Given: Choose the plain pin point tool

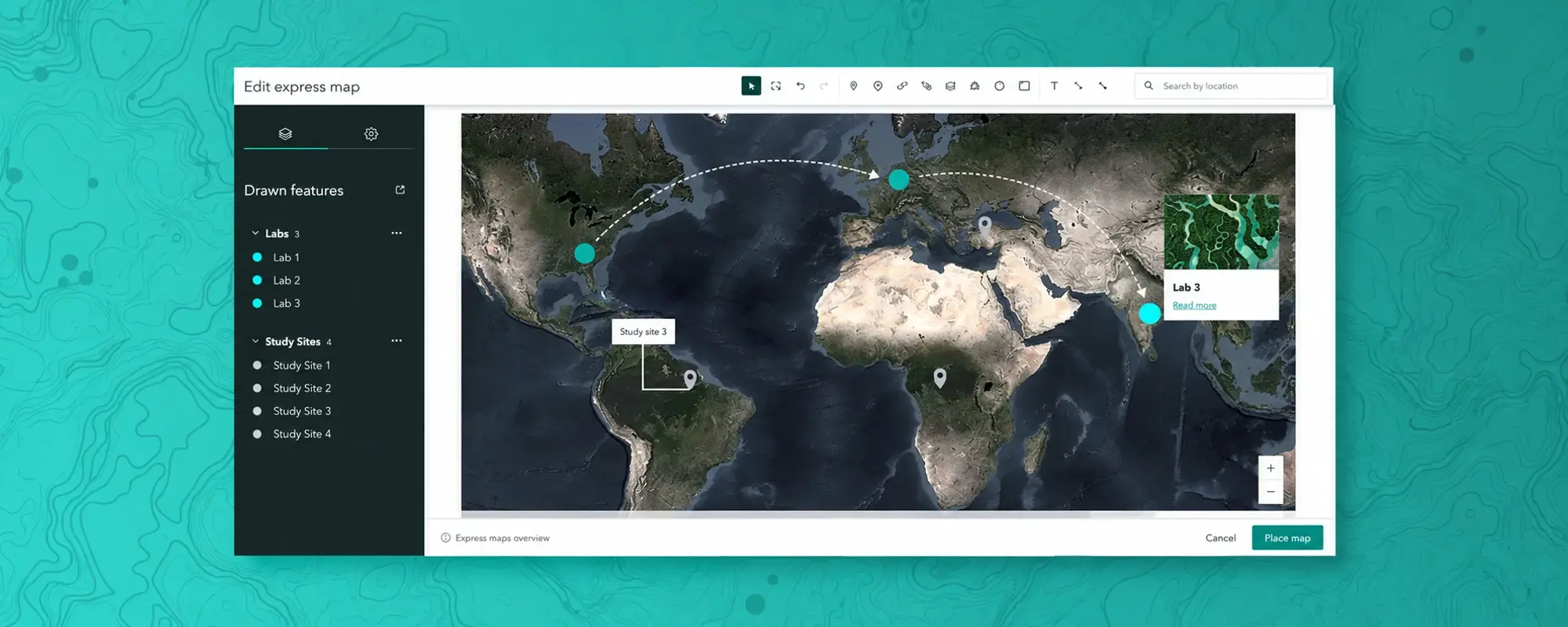Looking at the screenshot, I should coord(854,86).
